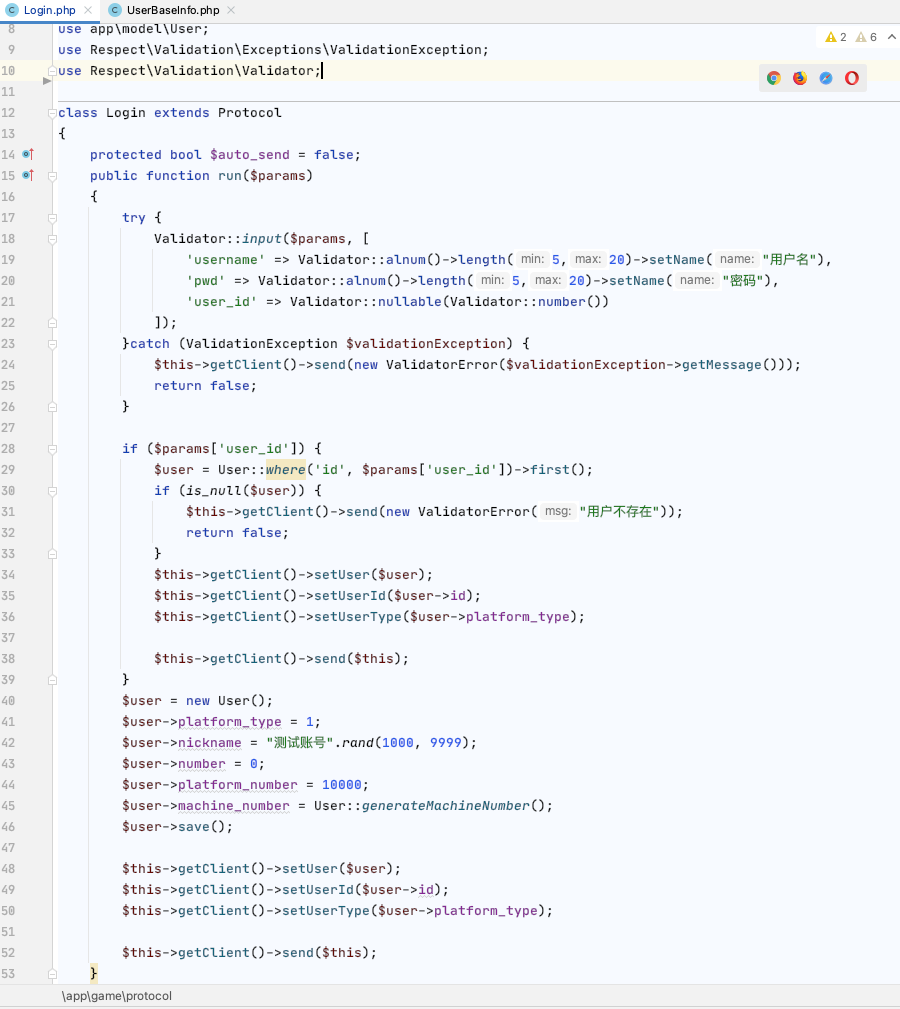Click the PHP class icon on Login.php tab
Screen dimensions: 900x1009
pyautogui.click(x=12, y=10)
